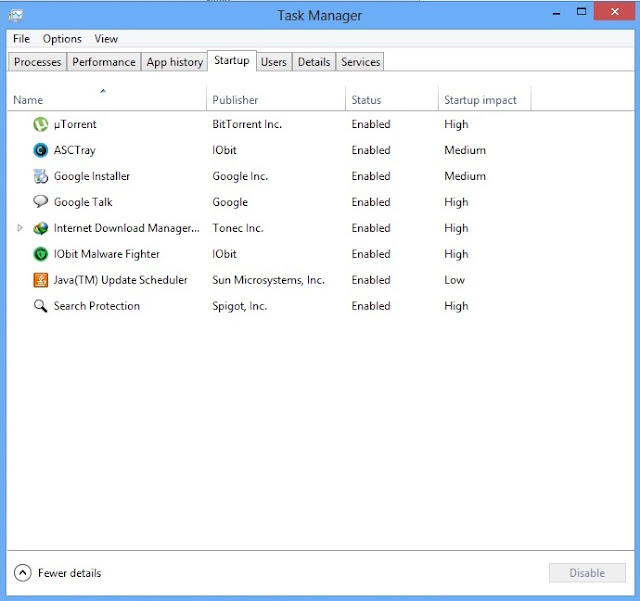Sort list by Status column header
This screenshot has width=640, height=601.
(392, 98)
